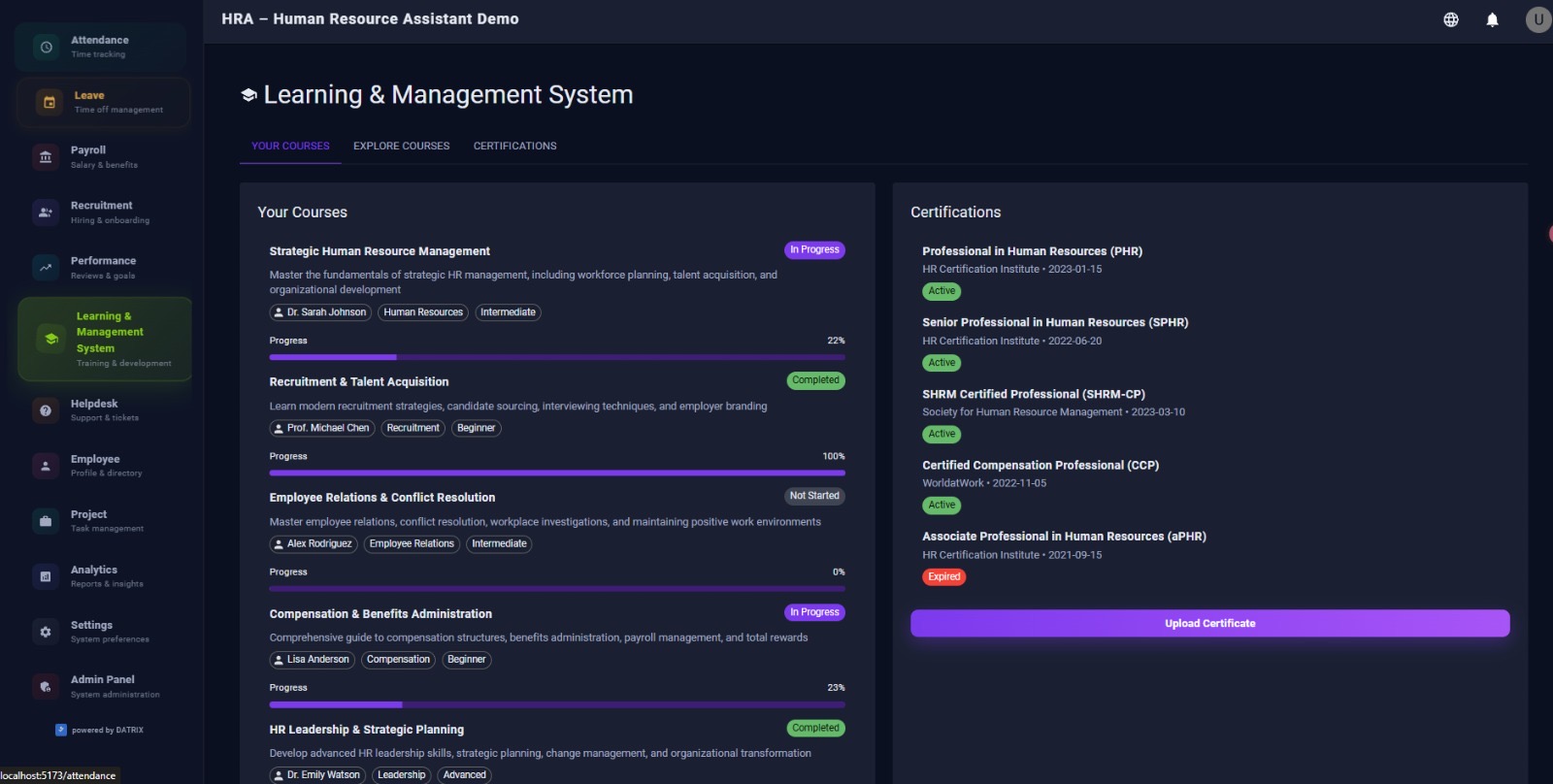
Task: Open the Payroll bank icon
Action: [46, 157]
